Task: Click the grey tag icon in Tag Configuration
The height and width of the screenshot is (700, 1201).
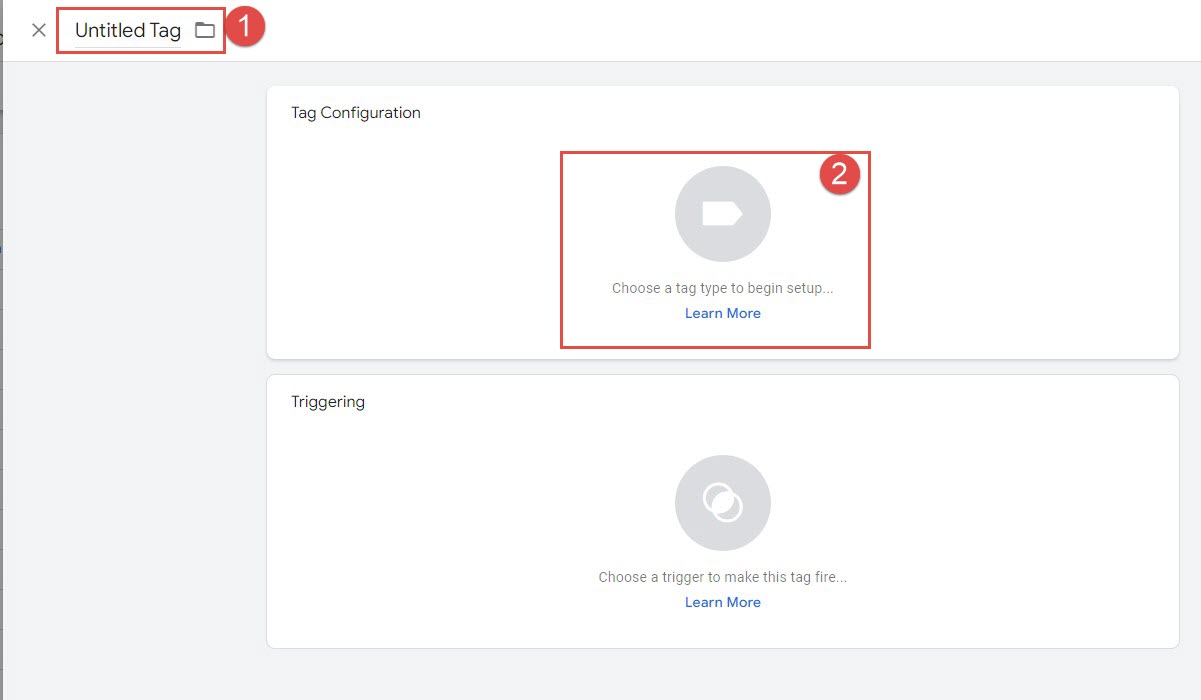Action: [x=722, y=214]
